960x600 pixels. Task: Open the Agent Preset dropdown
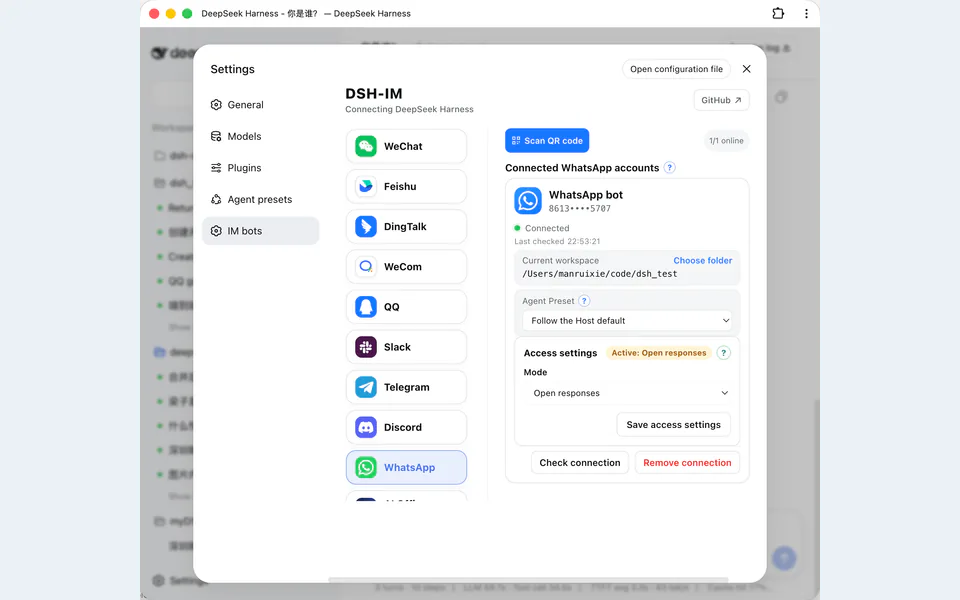click(x=627, y=321)
